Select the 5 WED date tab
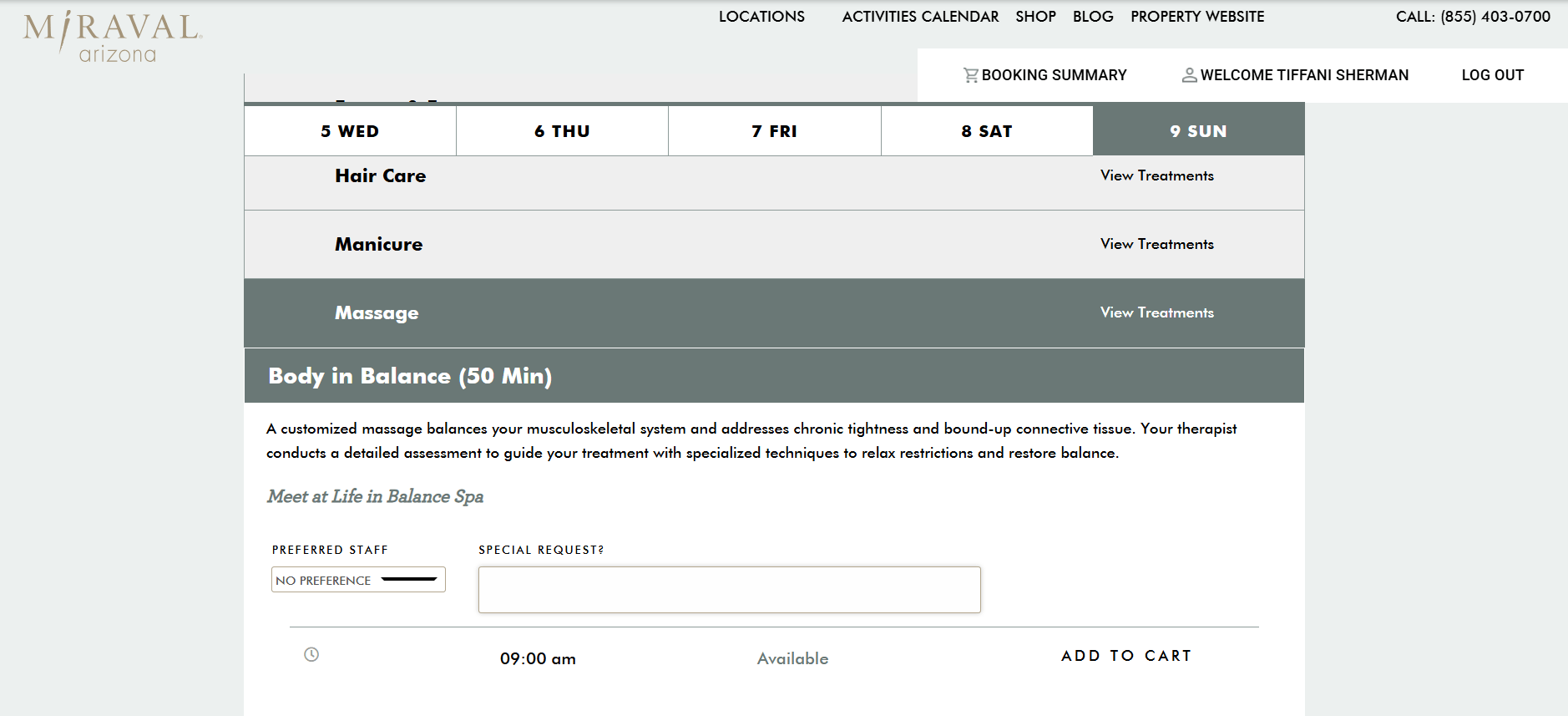Screen dimensions: 1568x716 pos(350,131)
